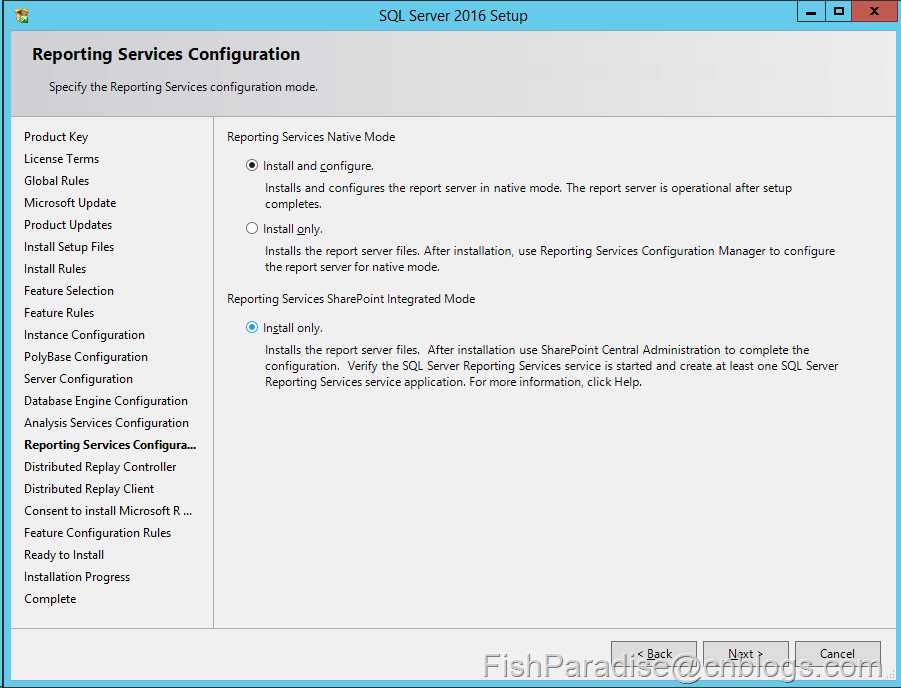The width and height of the screenshot is (901, 688).
Task: Select the Distributed Replay Client step
Action: [x=89, y=489]
